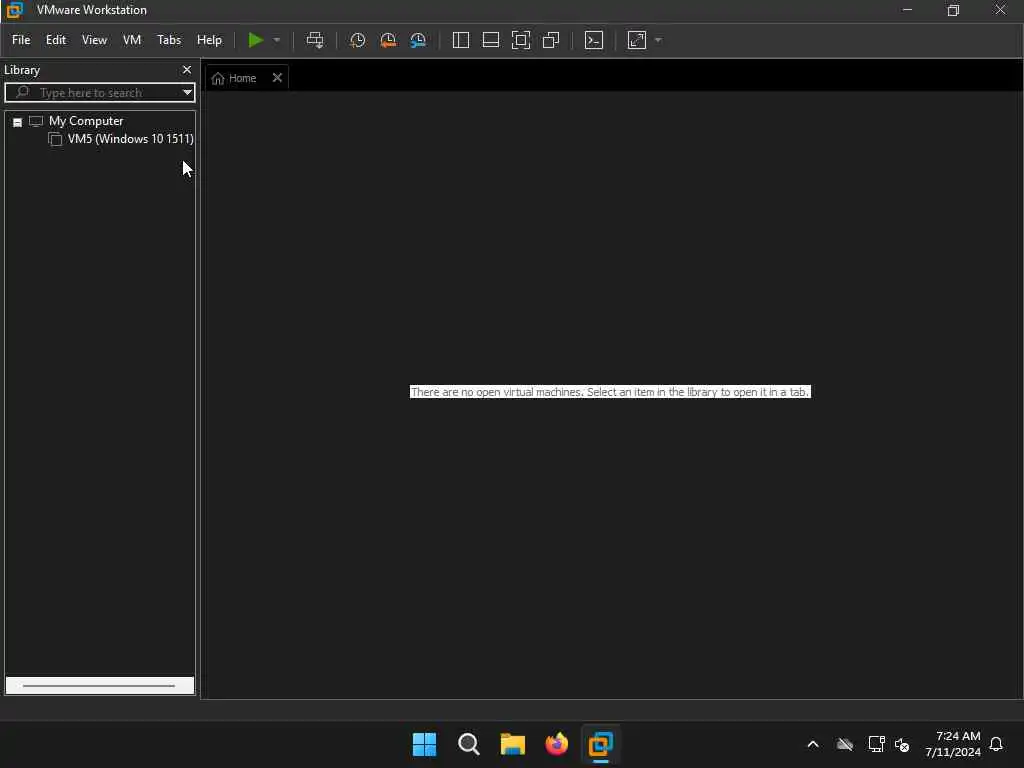
Task: Open File Explorer from the taskbar
Action: (x=513, y=744)
